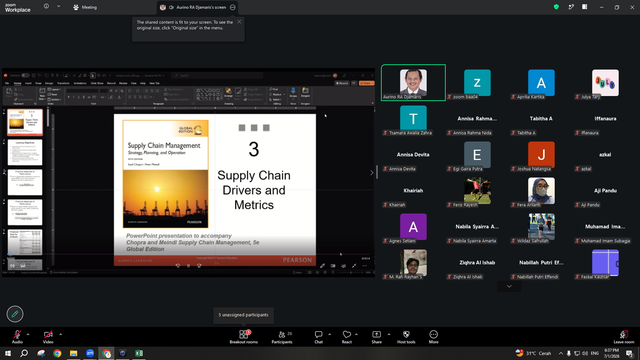Show hidden system tray icons
640x360 pixels.
coord(561,353)
